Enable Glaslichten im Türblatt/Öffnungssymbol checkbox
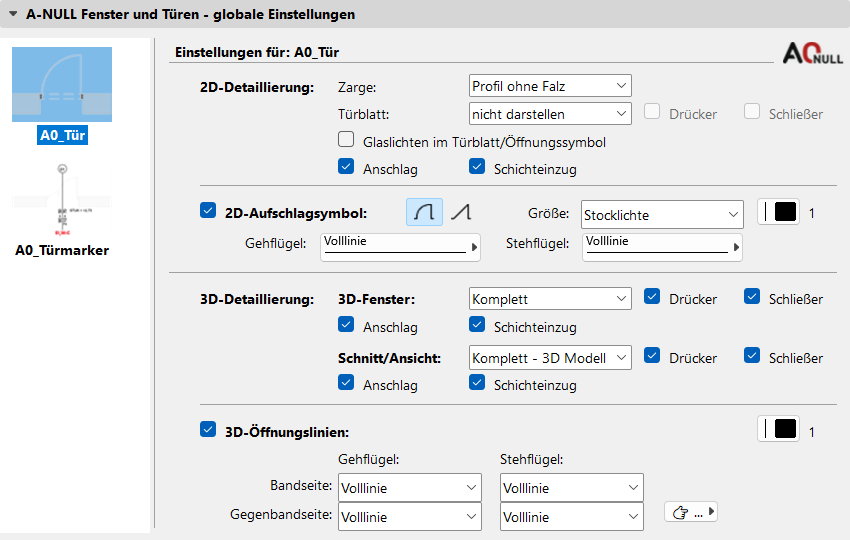This screenshot has height=540, width=850. tap(346, 141)
